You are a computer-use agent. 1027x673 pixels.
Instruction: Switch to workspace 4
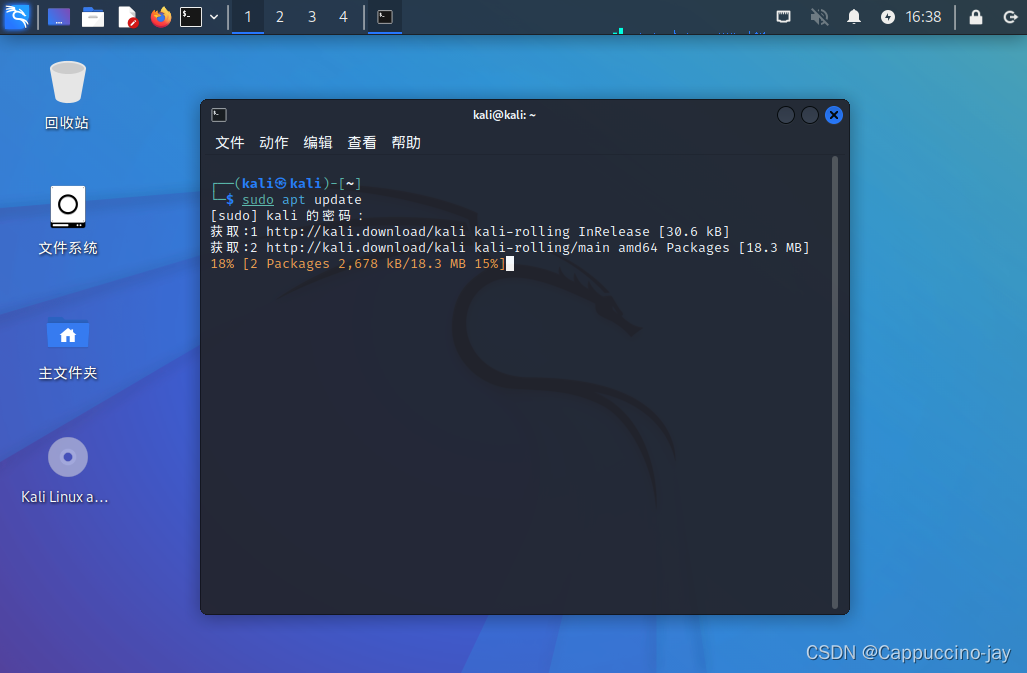tap(343, 17)
